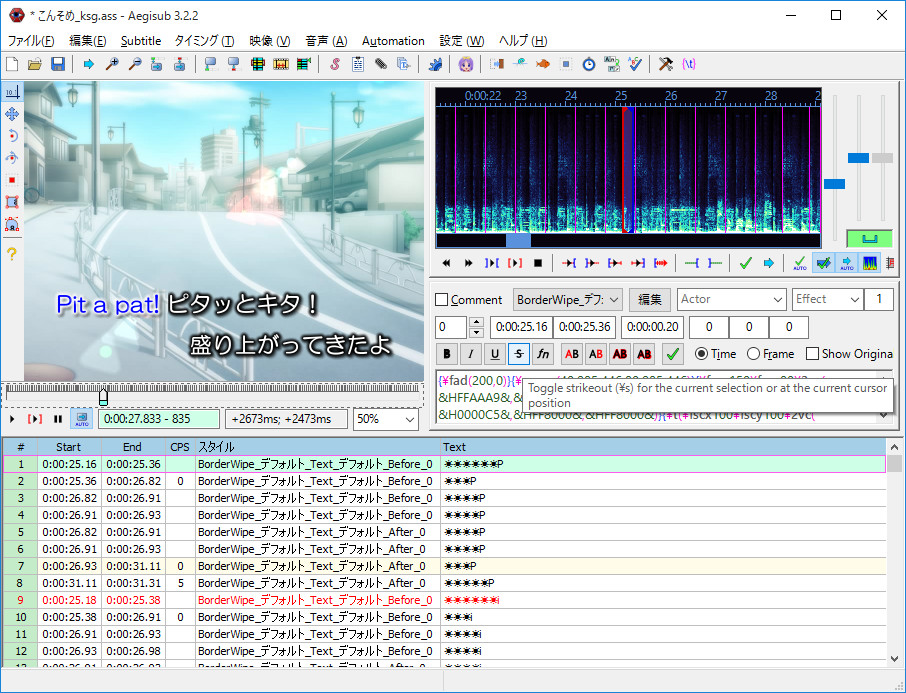
Task: Open the 編集 menu
Action: (88, 41)
